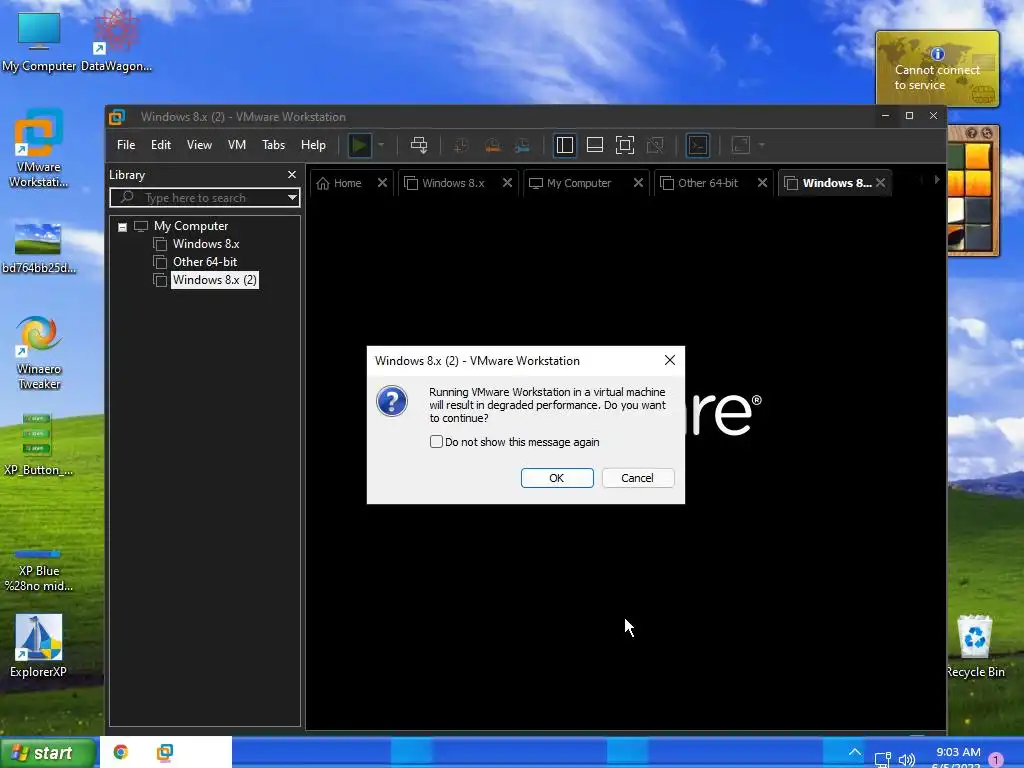Select Other 64-bit in the Library tree

click(x=204, y=262)
